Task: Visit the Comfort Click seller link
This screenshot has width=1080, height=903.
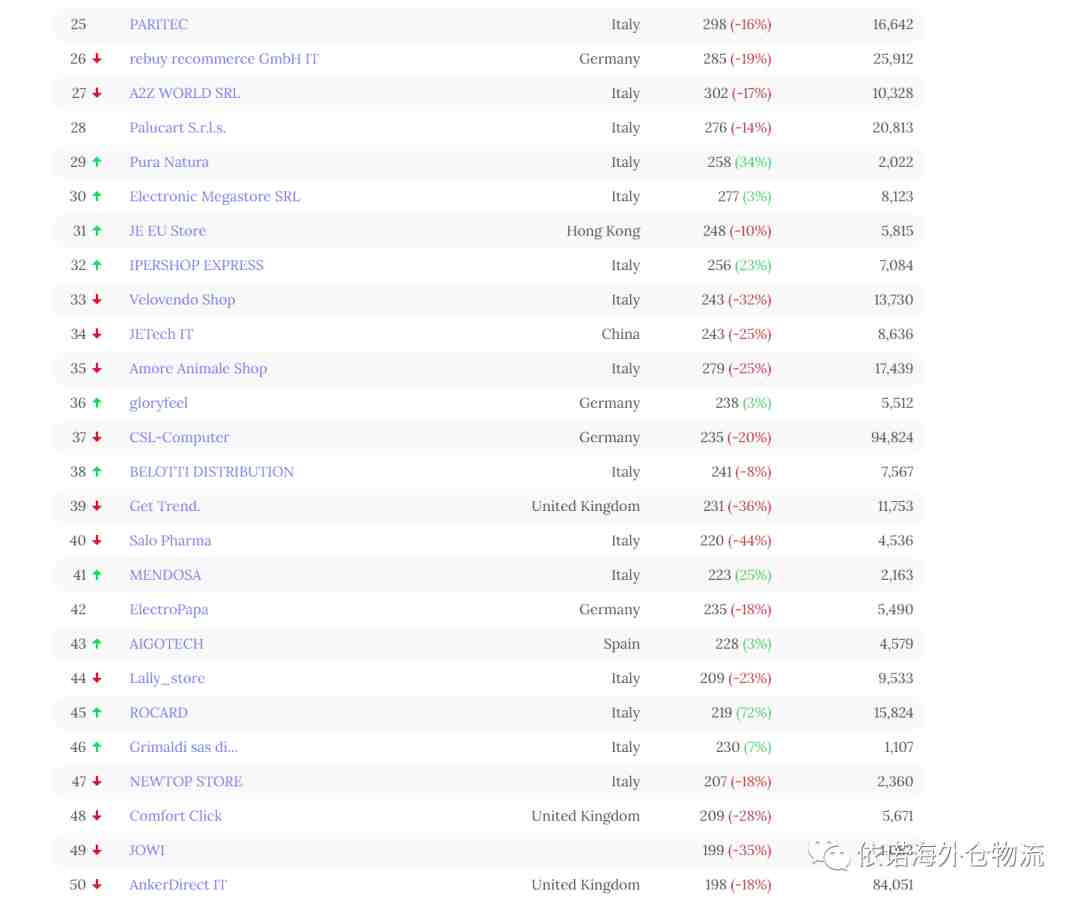Action: pyautogui.click(x=176, y=817)
